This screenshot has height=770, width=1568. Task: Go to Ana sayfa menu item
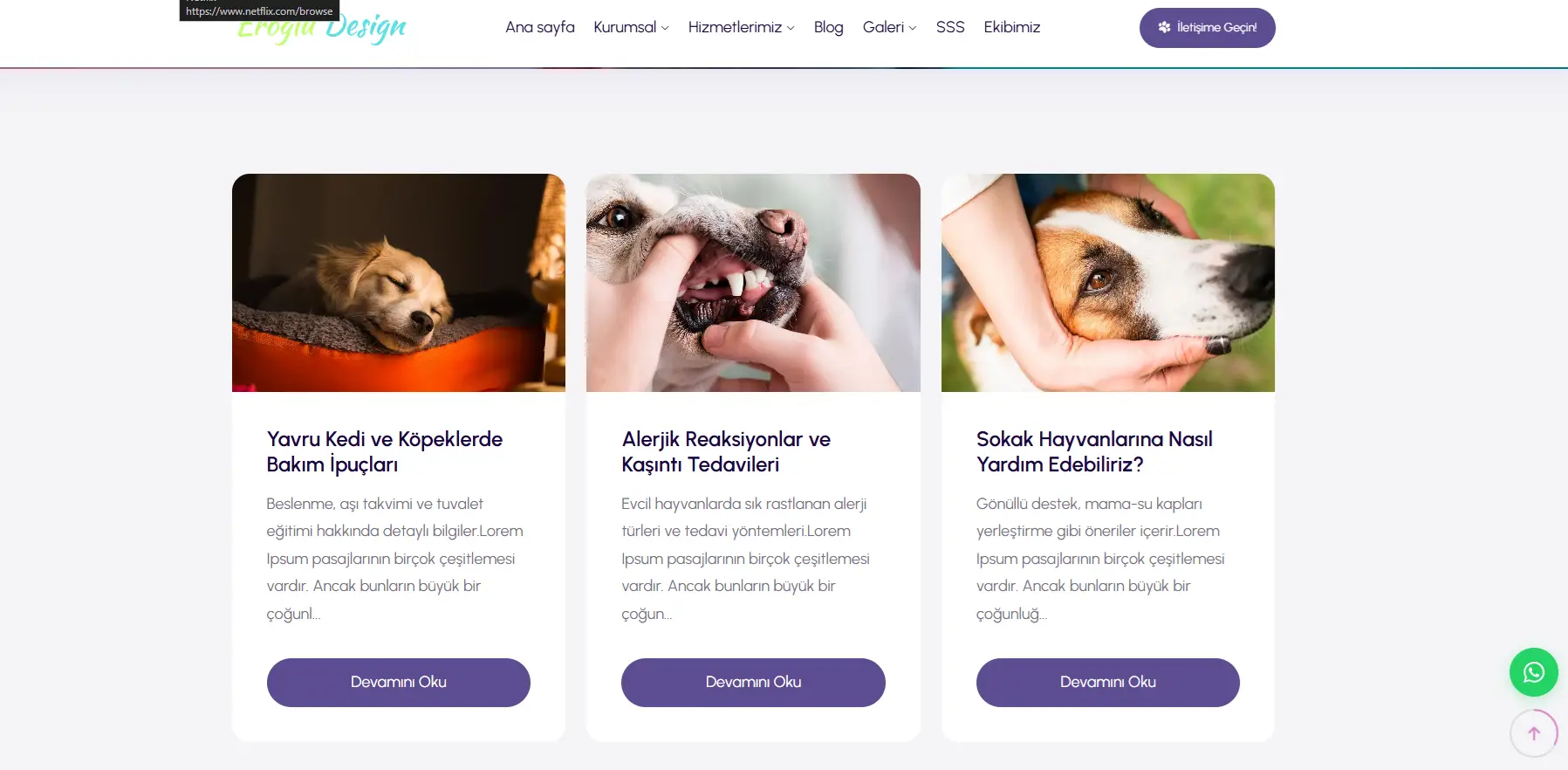[540, 27]
